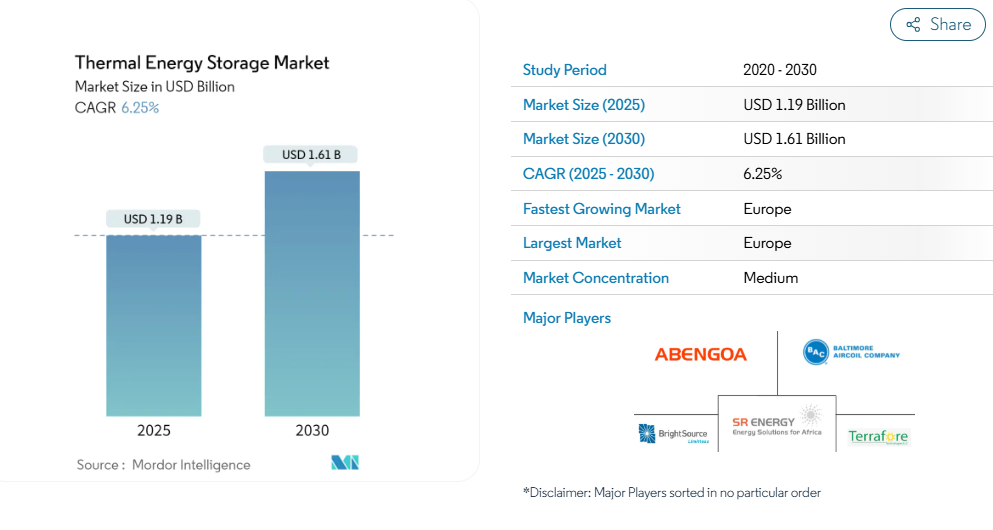Click the Market Size (2030) label
The width and height of the screenshot is (993, 530).
584,139
